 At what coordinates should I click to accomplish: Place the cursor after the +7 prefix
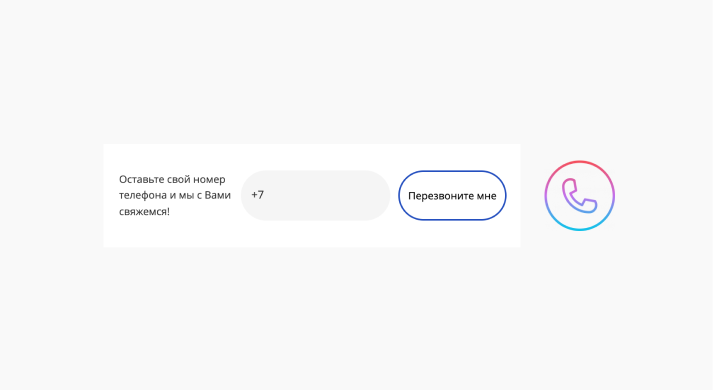(x=266, y=195)
